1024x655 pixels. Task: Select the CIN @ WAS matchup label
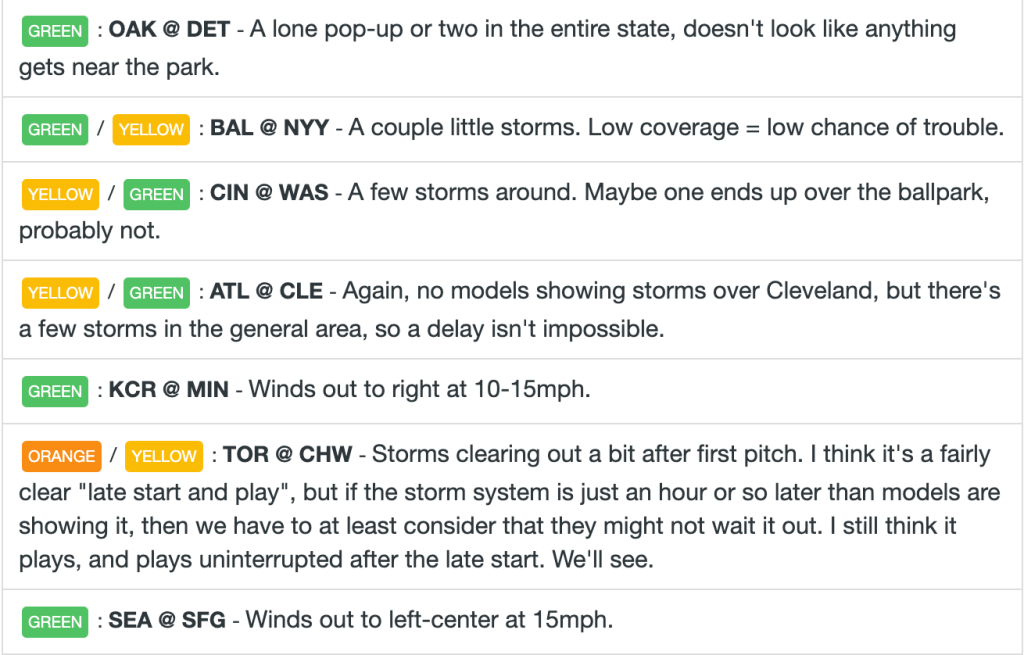click(269, 193)
